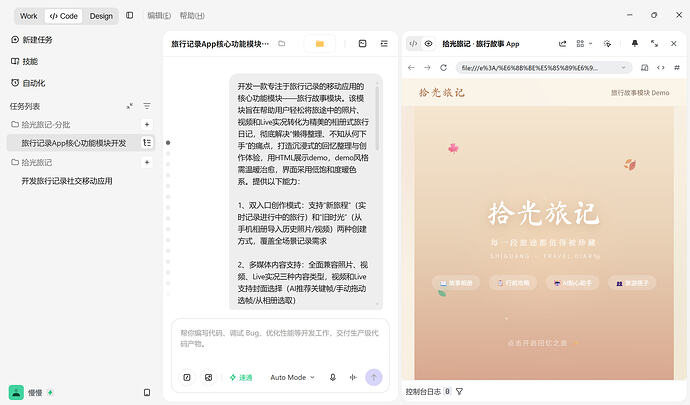690x405 pixels.
Task: Switch preview to eye preview mode
Action: tap(428, 44)
